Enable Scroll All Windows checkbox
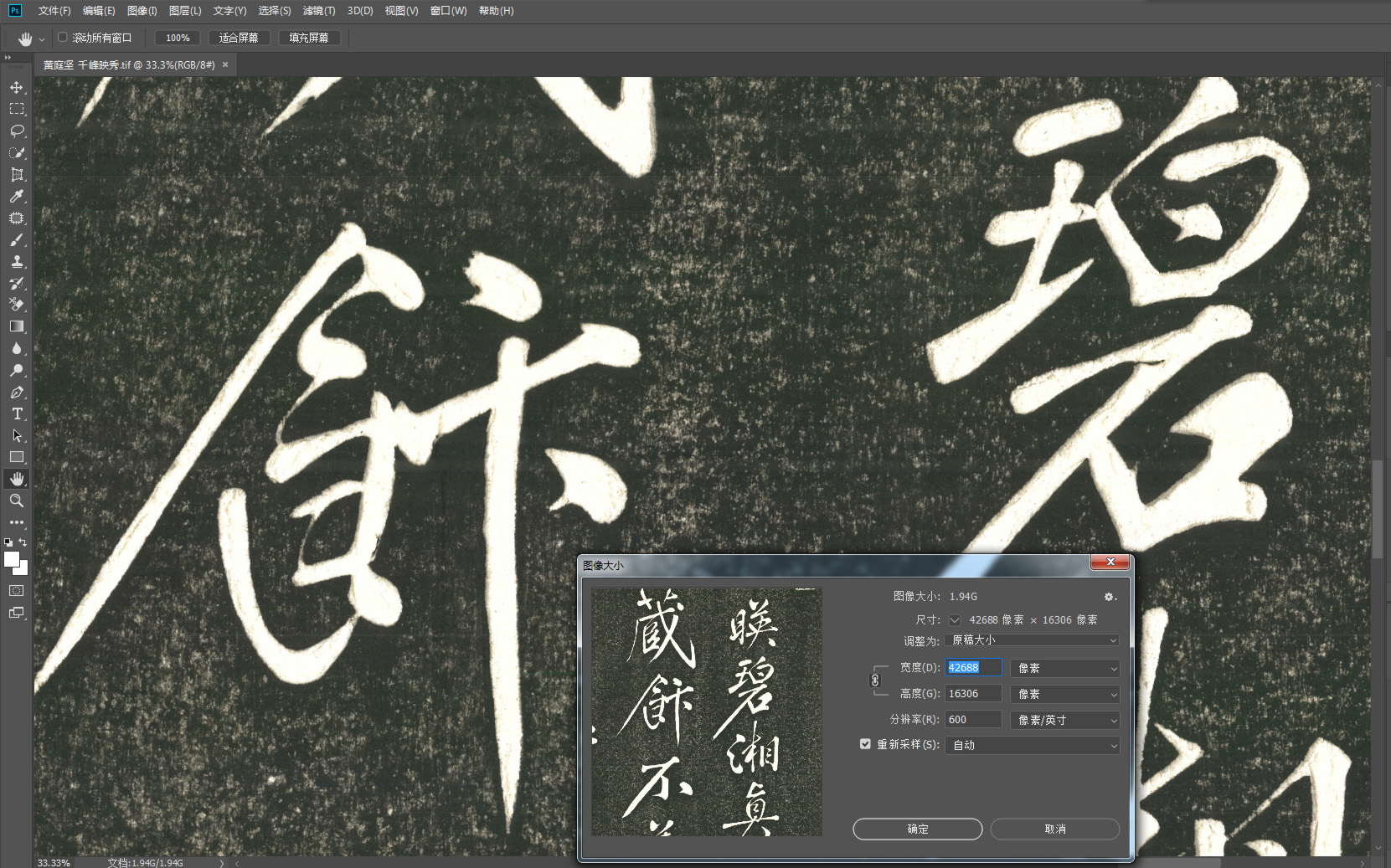 click(x=62, y=38)
